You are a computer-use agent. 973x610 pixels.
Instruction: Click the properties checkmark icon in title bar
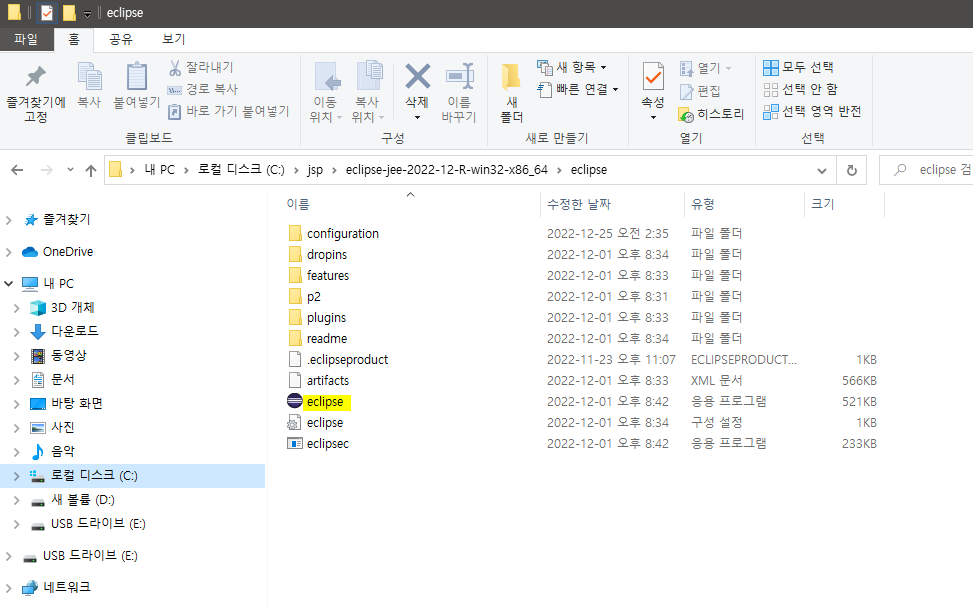point(47,12)
